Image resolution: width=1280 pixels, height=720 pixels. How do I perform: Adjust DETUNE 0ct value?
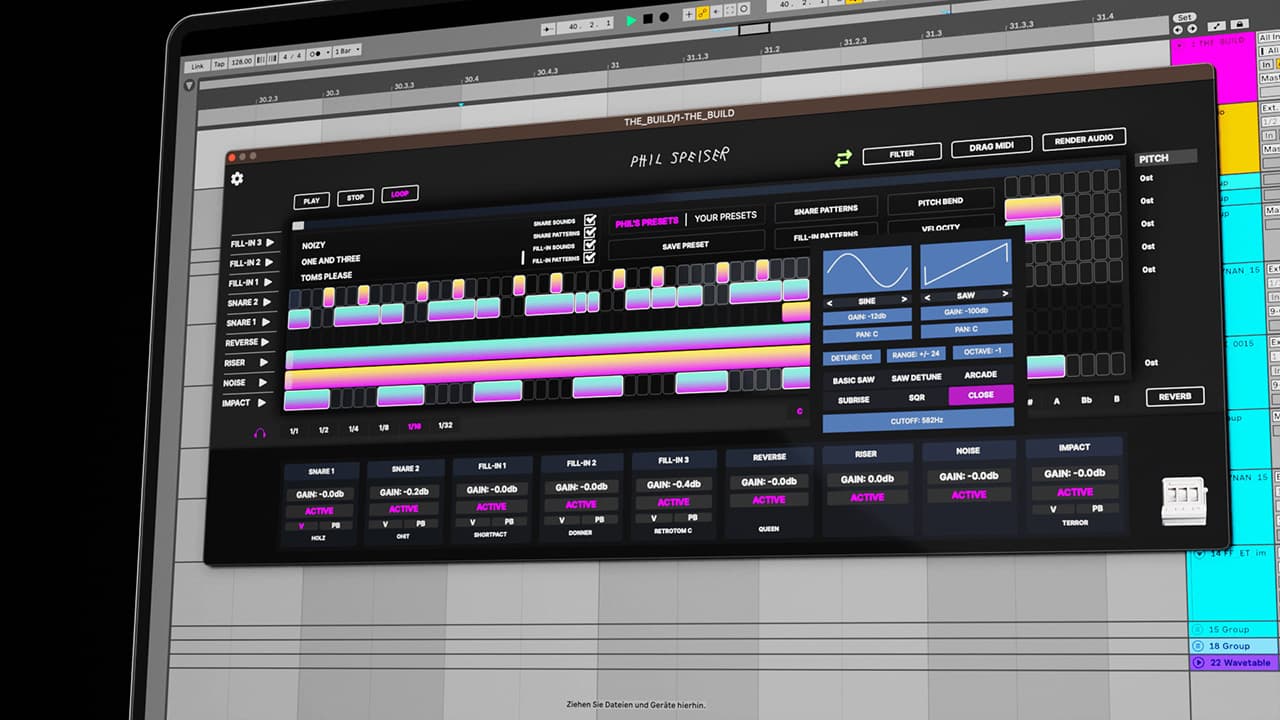[x=852, y=357]
